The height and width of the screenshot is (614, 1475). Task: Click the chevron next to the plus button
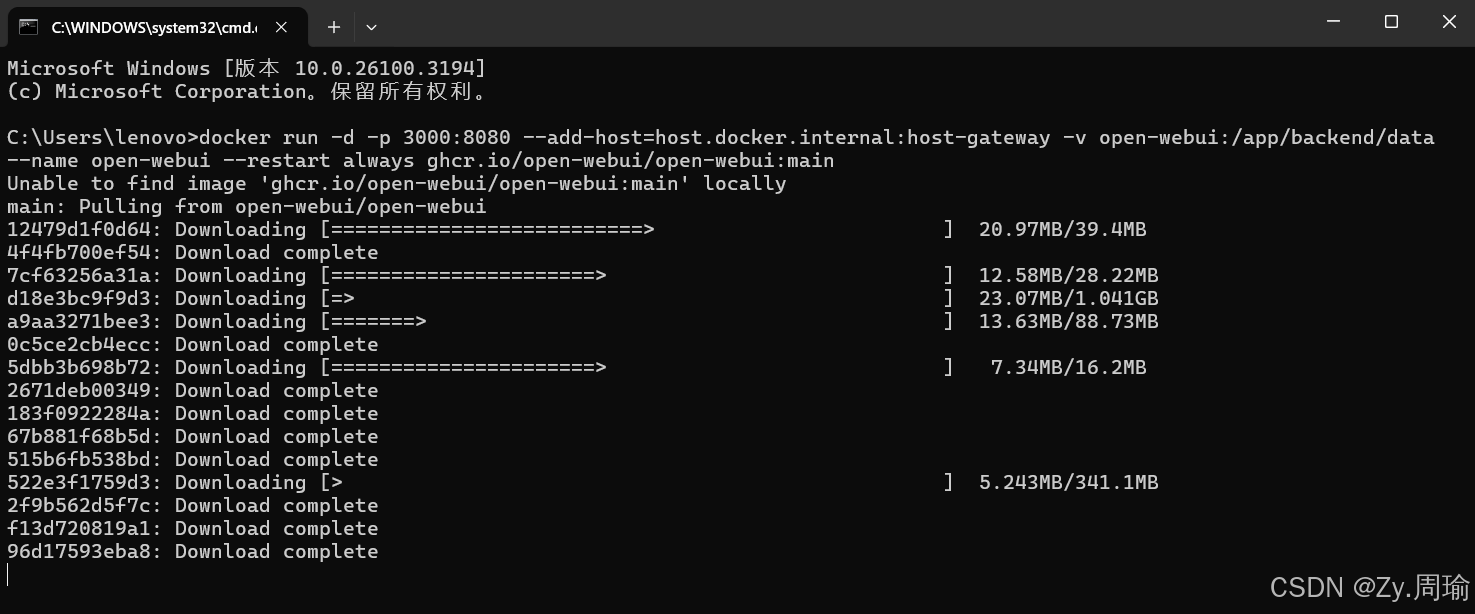(x=371, y=27)
